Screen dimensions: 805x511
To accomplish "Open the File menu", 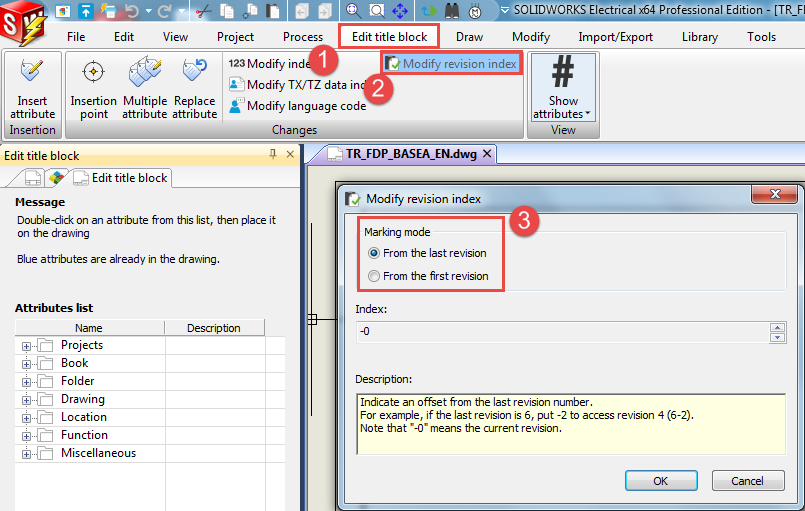I will 76,37.
